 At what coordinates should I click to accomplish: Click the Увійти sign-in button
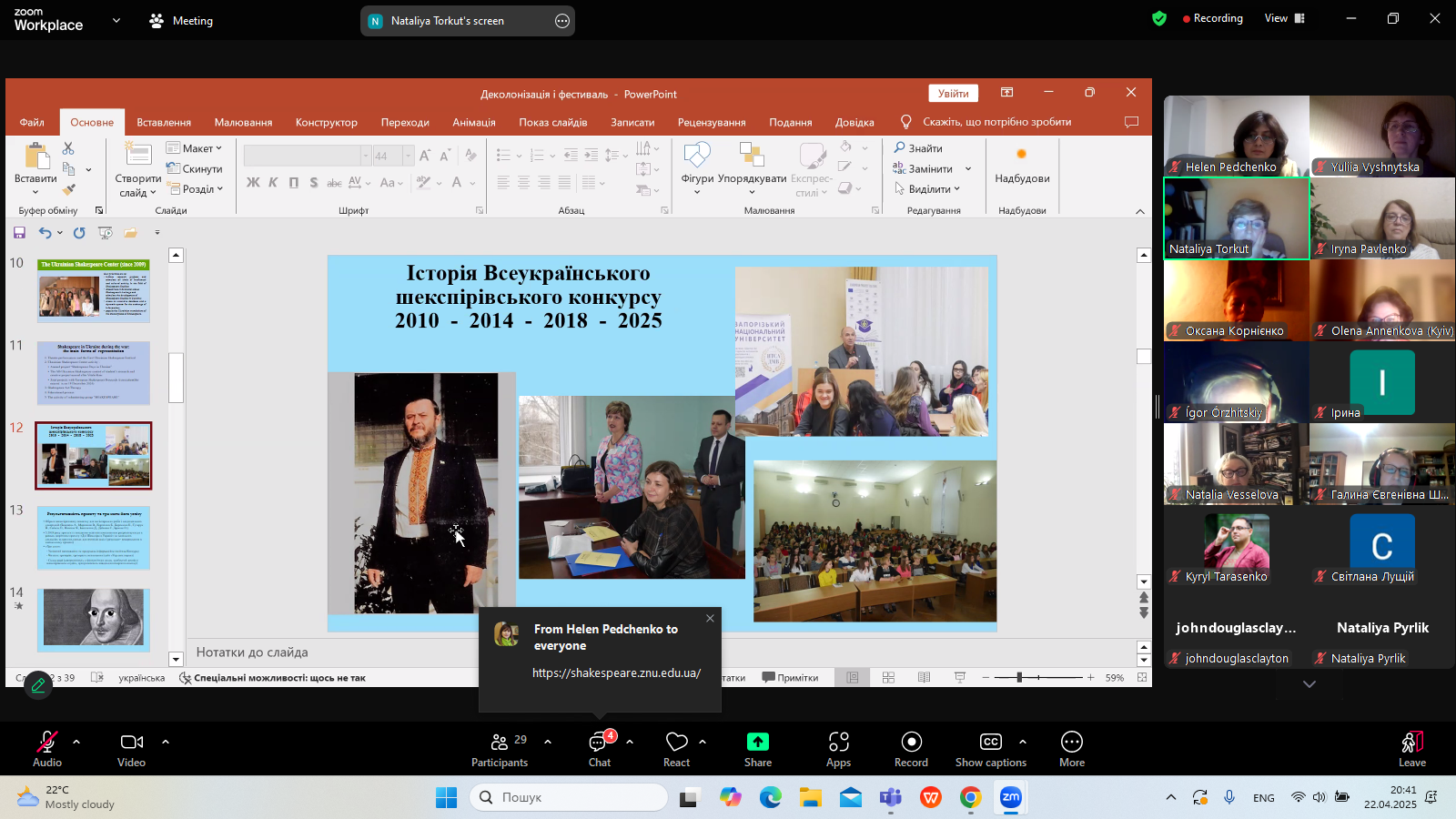click(953, 93)
